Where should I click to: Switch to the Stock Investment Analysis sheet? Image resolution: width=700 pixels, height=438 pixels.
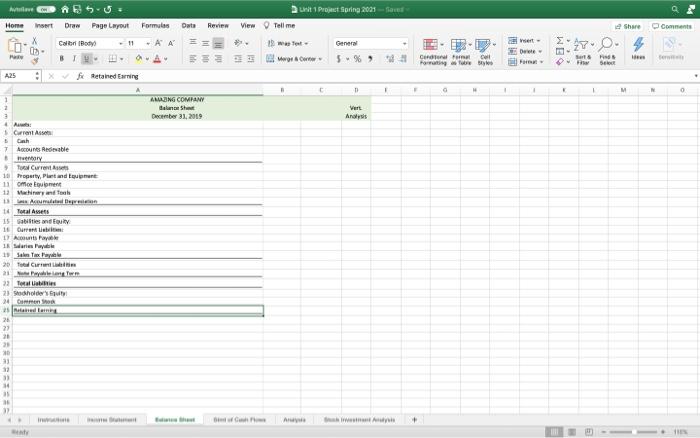[359, 420]
